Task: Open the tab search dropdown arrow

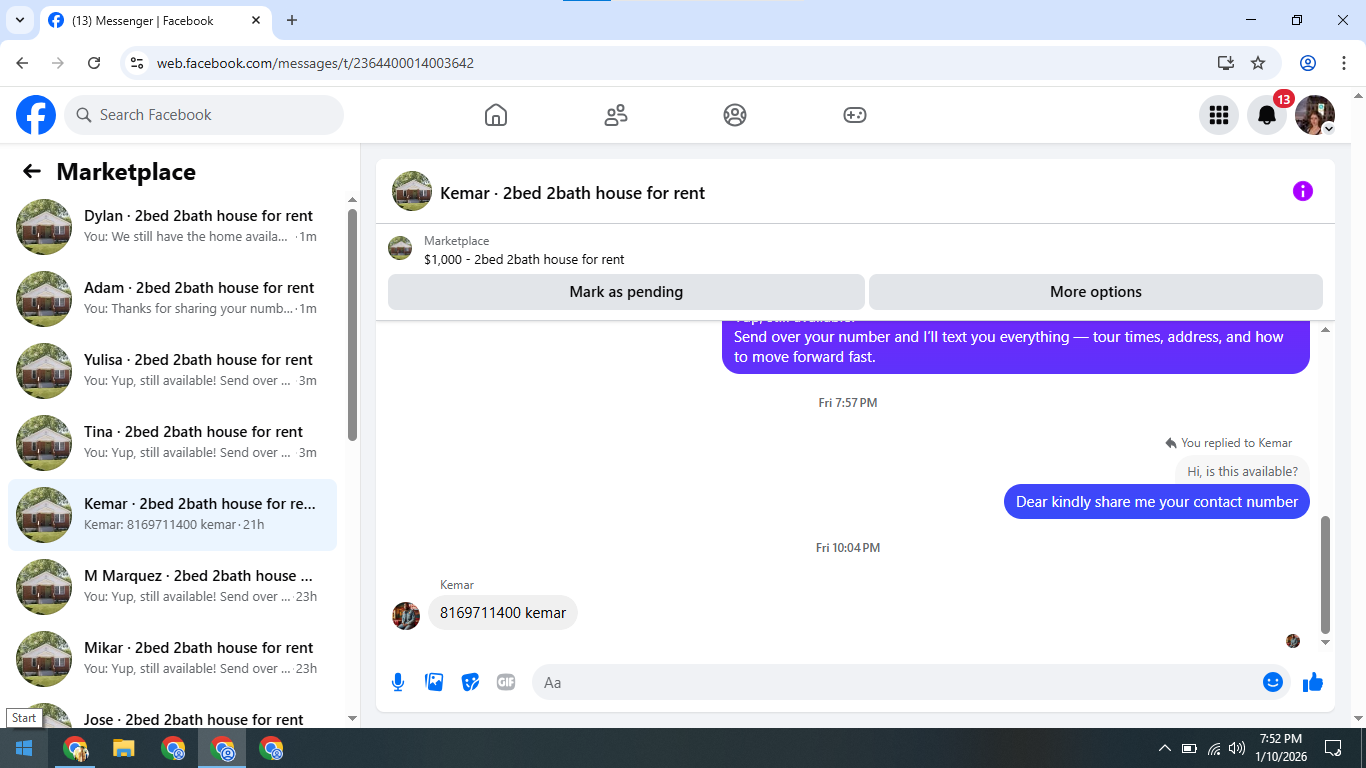Action: pos(19,20)
